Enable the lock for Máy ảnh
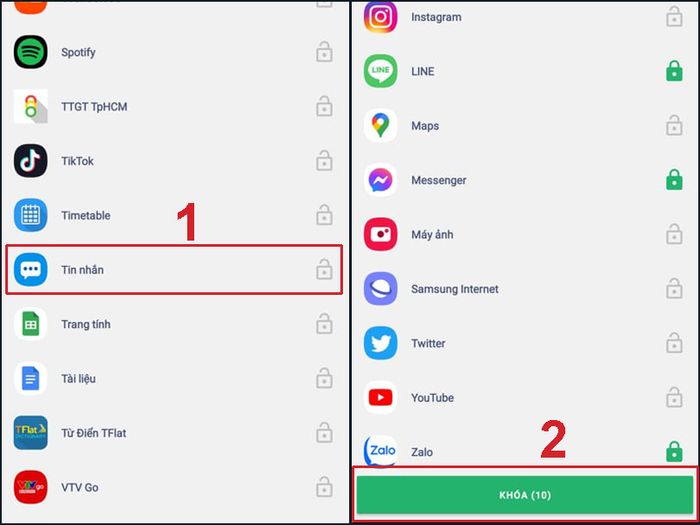 click(x=674, y=234)
